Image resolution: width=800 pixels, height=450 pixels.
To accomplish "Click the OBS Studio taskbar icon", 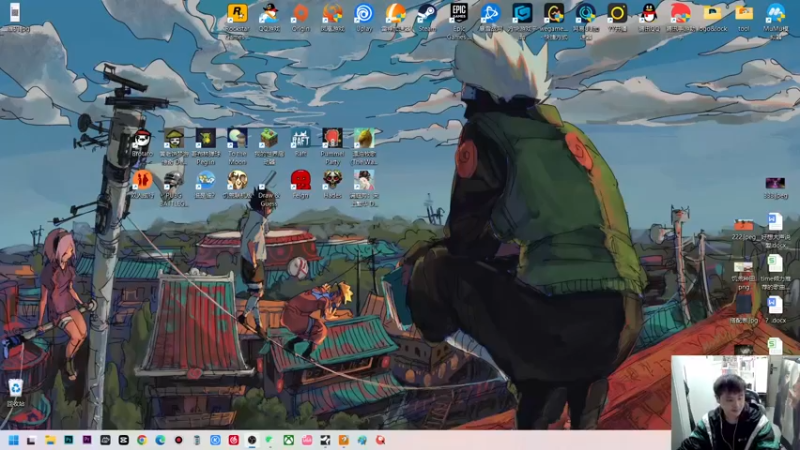I will coord(252,440).
